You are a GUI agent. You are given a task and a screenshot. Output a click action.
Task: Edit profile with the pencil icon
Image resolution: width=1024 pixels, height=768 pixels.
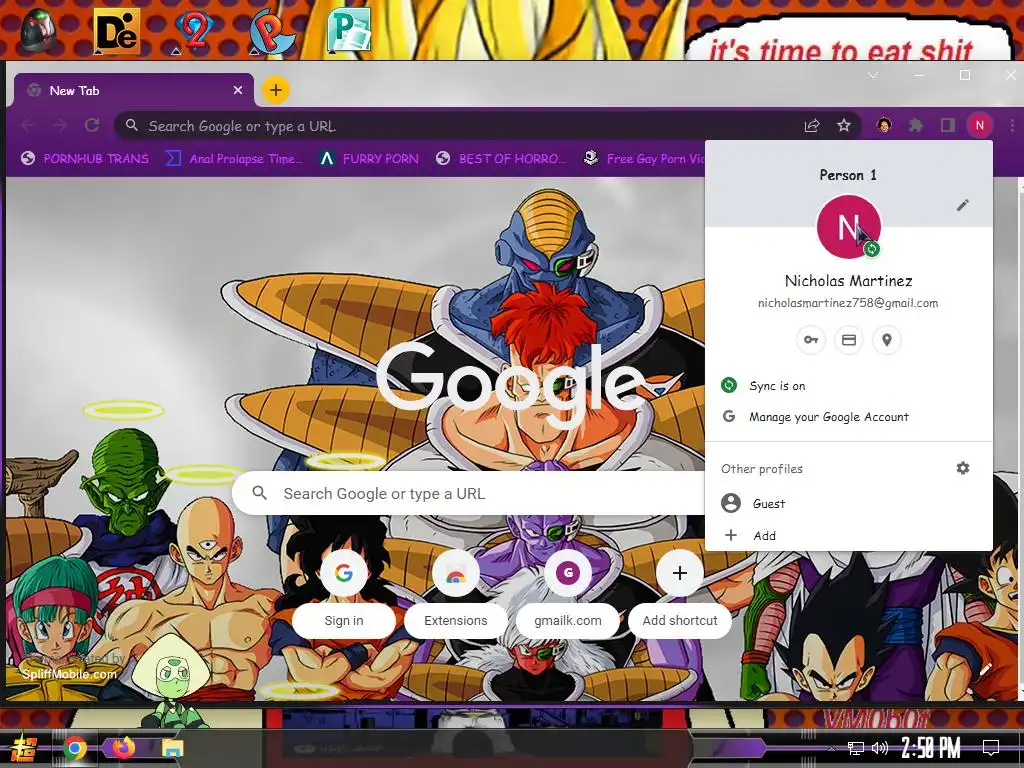pyautogui.click(x=963, y=205)
